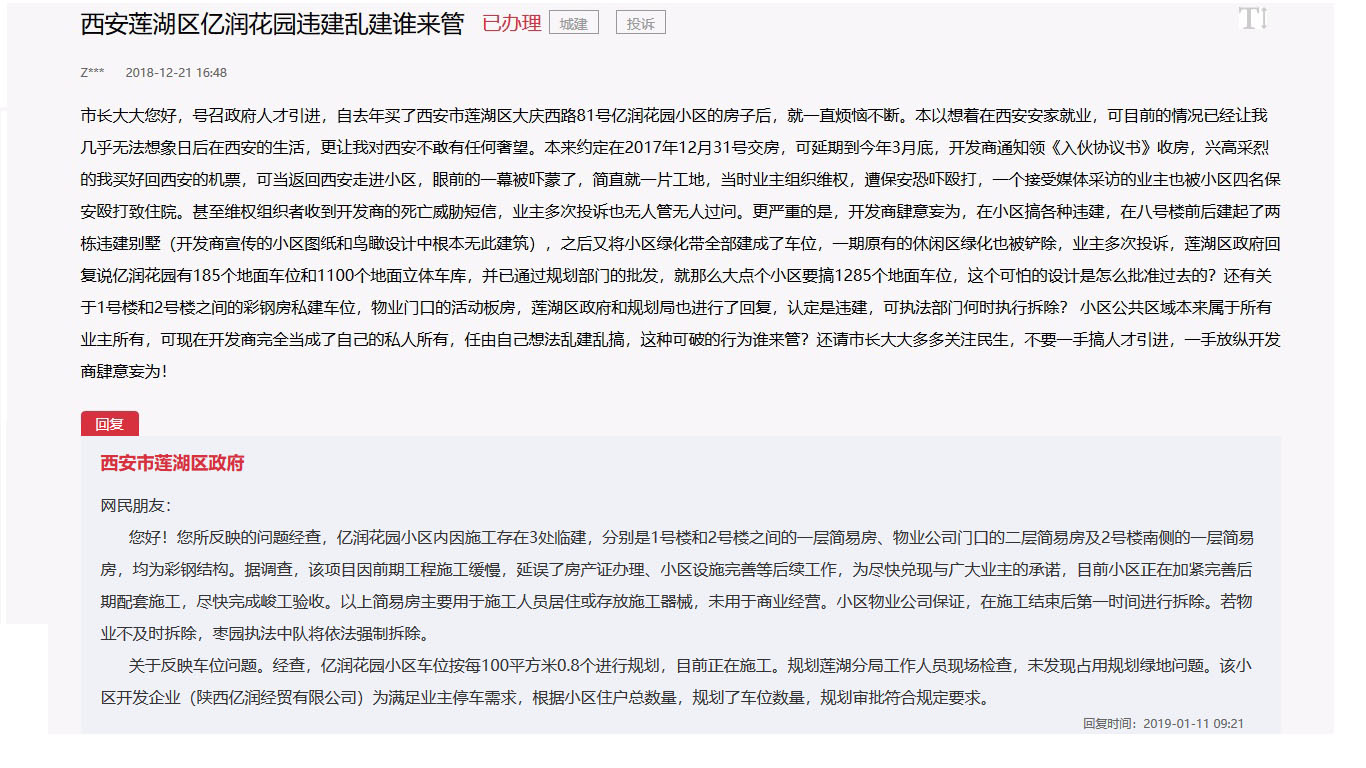Select the 城建 category tag
1366x768 pixels.
[573, 22]
